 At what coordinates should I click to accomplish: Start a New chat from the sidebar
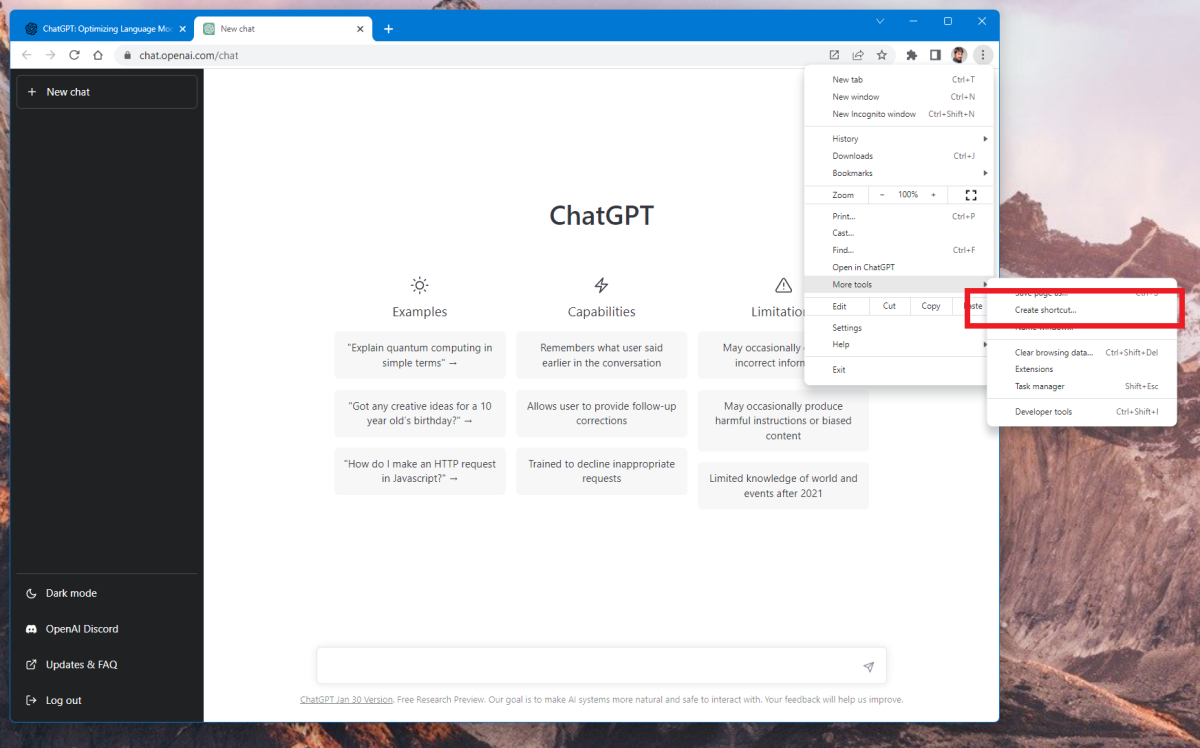[107, 92]
